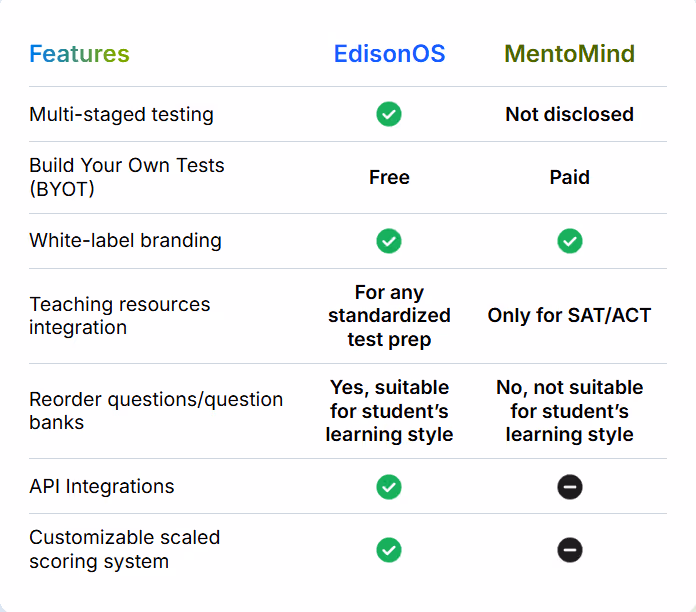The image size is (696, 612).
Task: Click the Multi-staged testing feature label
Action: click(121, 115)
